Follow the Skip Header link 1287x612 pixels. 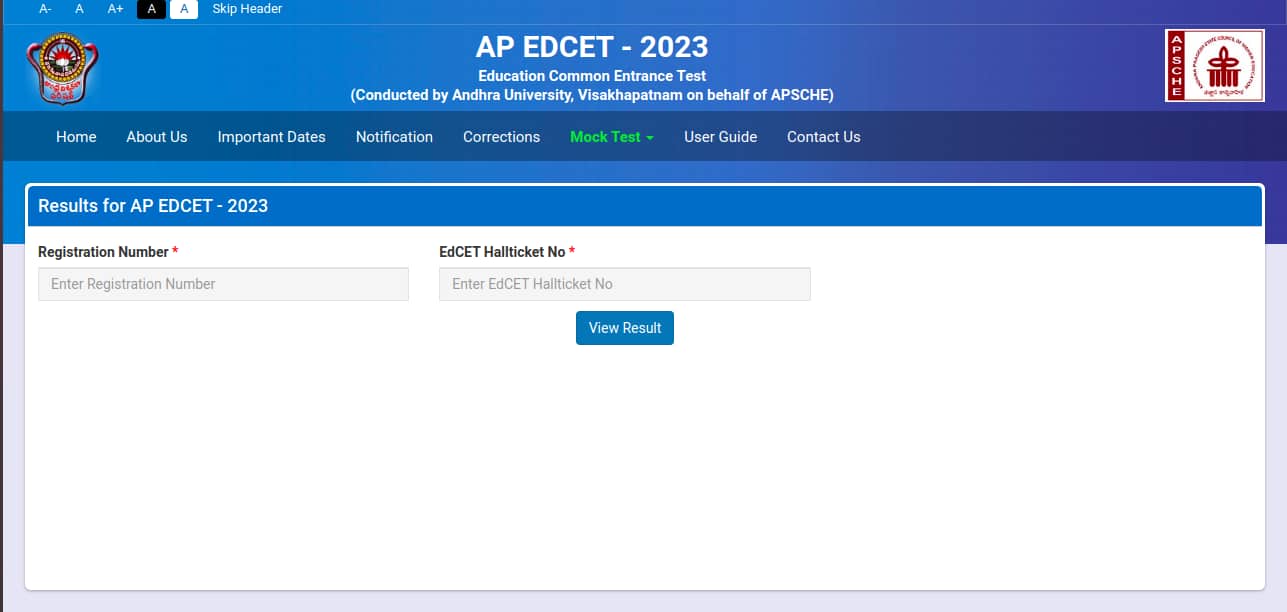coord(247,9)
